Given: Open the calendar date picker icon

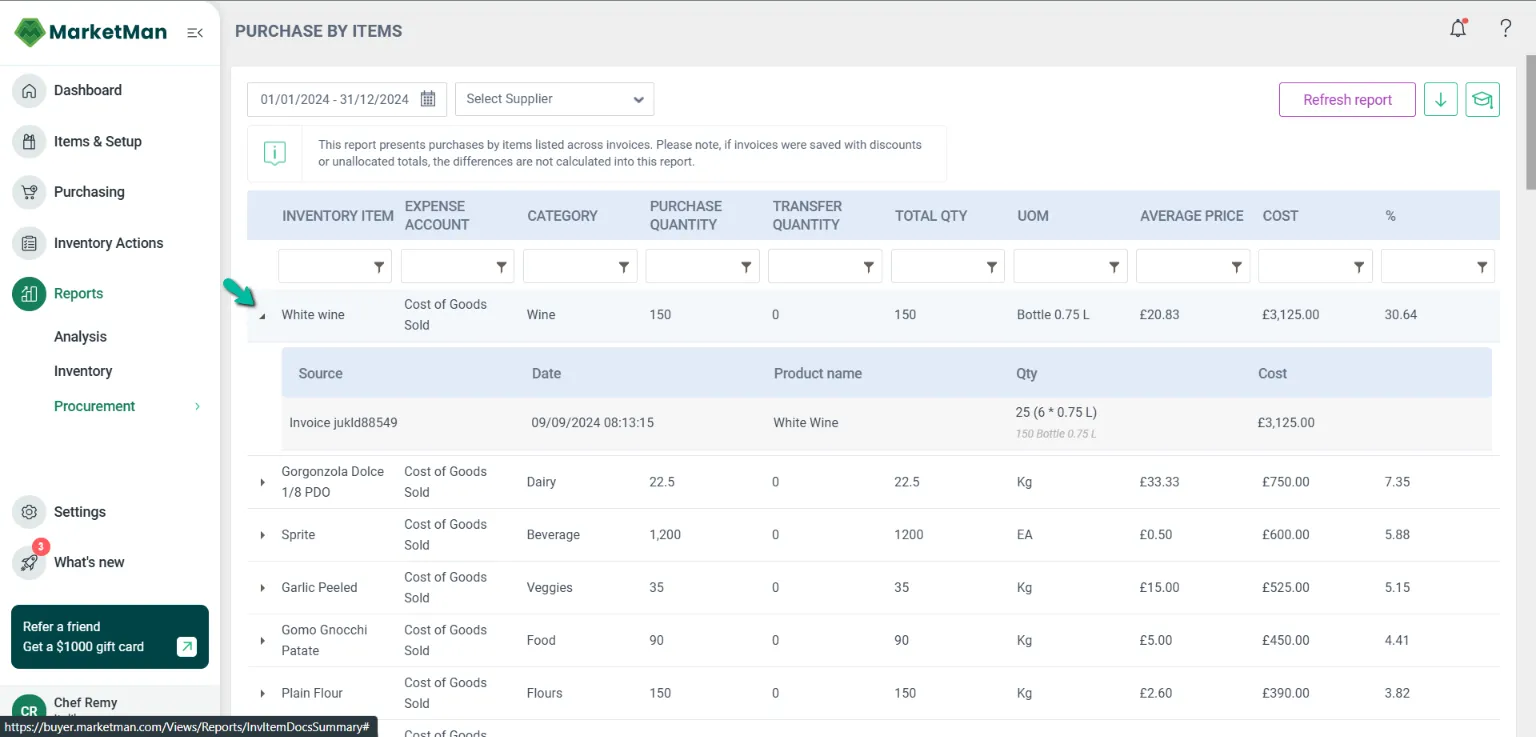Looking at the screenshot, I should [428, 99].
